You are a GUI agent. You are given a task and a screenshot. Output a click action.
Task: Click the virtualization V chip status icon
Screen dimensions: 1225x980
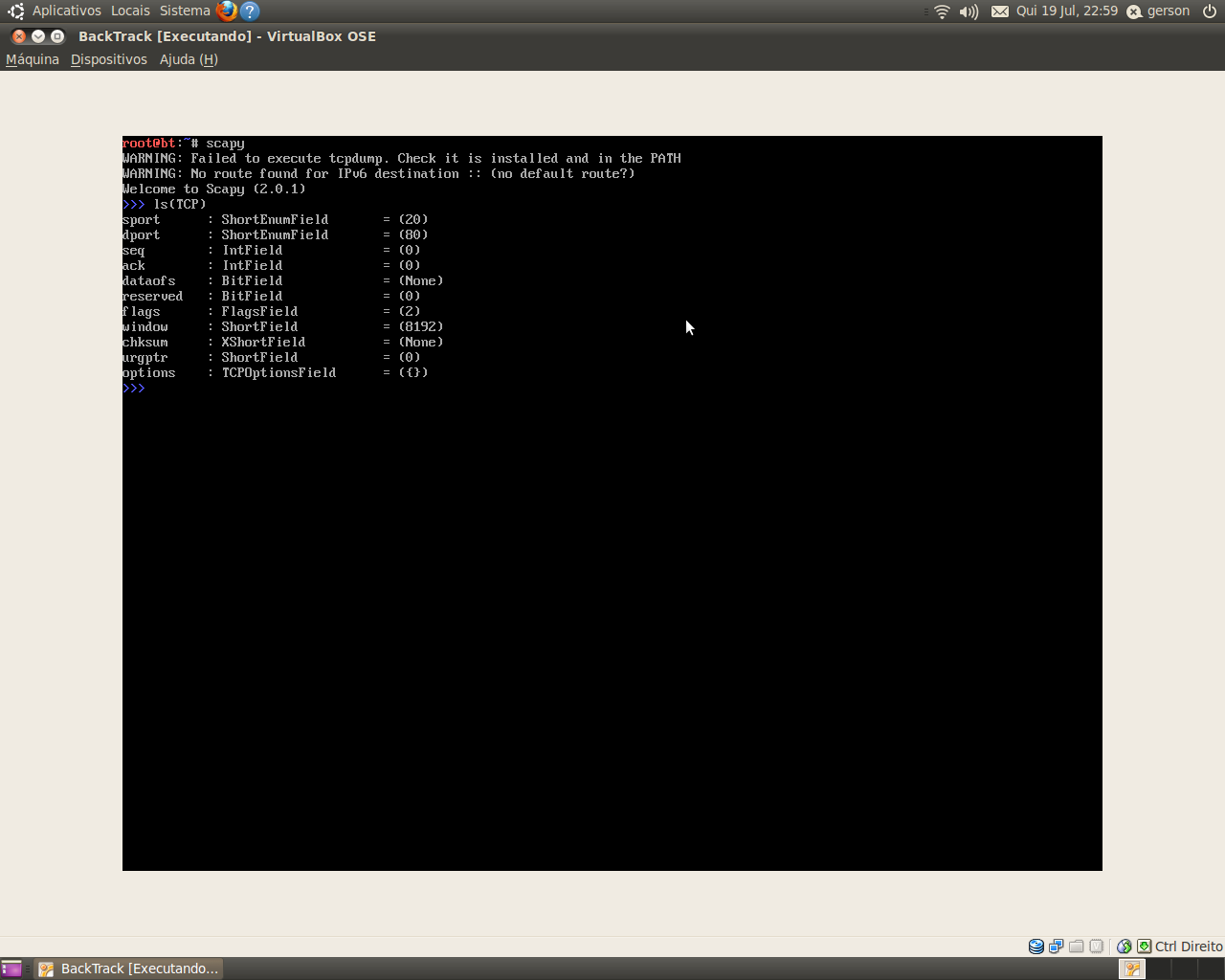click(1096, 947)
